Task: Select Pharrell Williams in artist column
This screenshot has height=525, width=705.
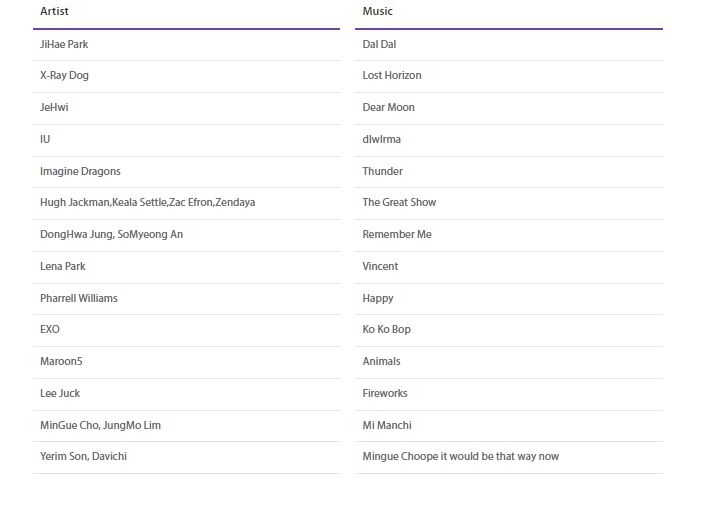Action: [x=78, y=298]
